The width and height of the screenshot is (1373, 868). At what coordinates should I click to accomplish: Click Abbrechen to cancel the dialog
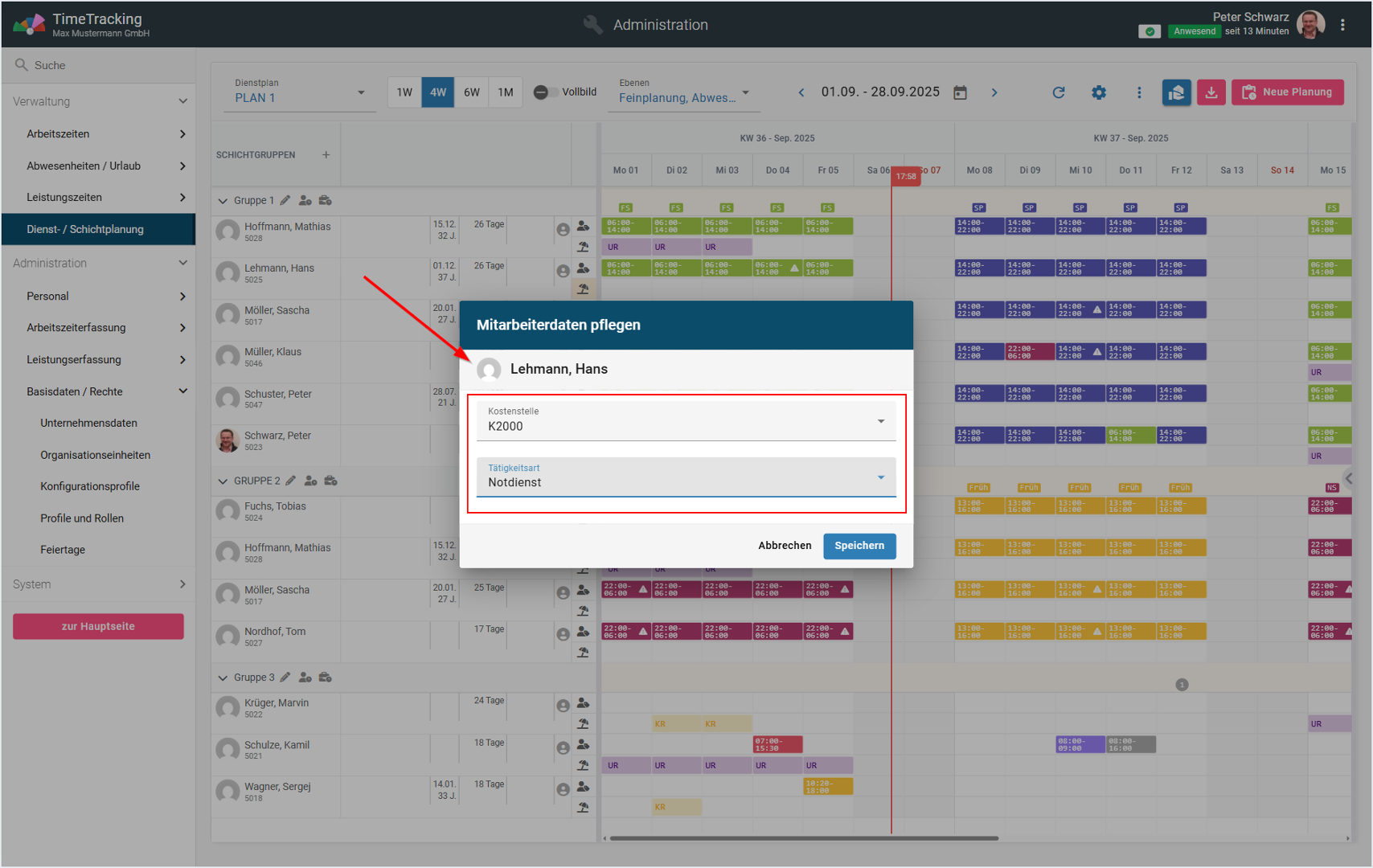click(x=784, y=546)
